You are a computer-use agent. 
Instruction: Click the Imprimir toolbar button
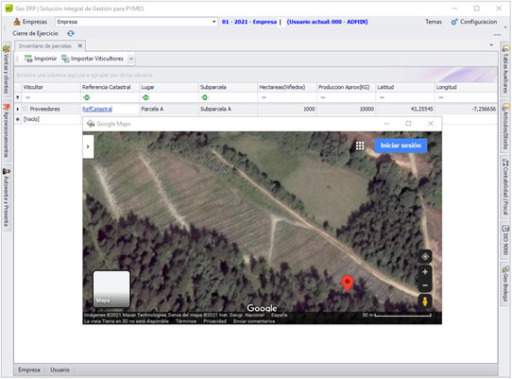[x=41, y=59]
